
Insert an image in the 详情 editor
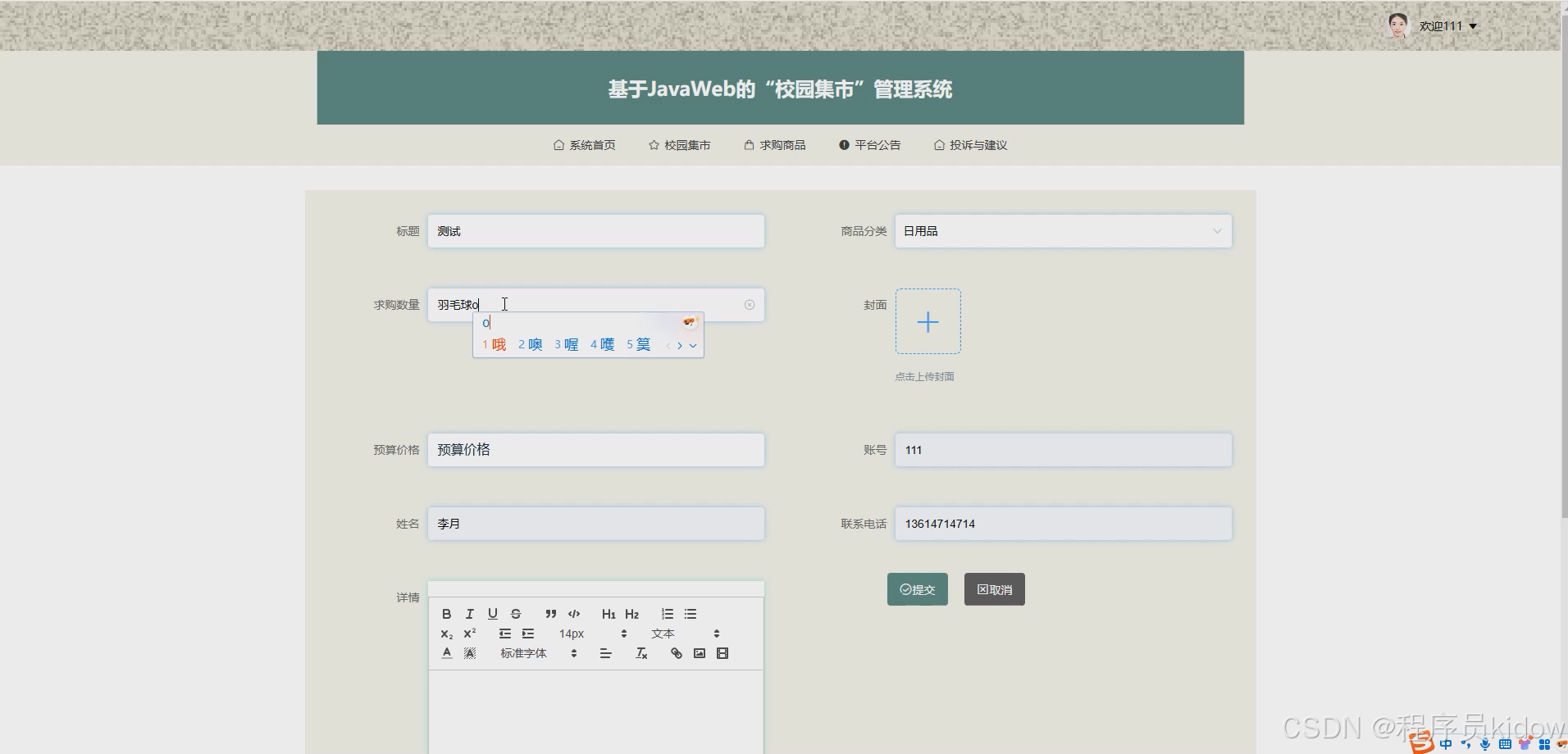[699, 652]
